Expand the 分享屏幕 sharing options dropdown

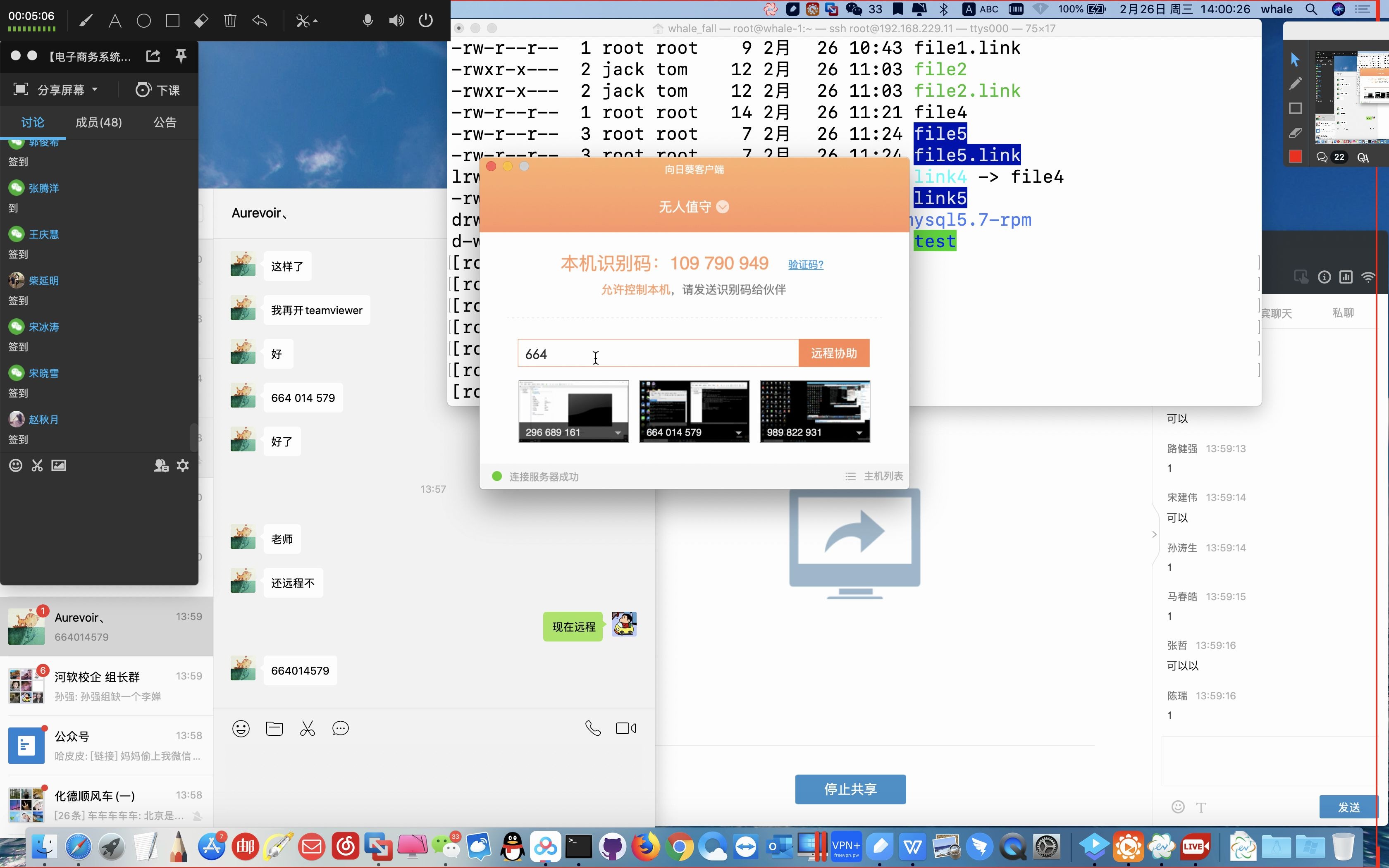point(94,90)
